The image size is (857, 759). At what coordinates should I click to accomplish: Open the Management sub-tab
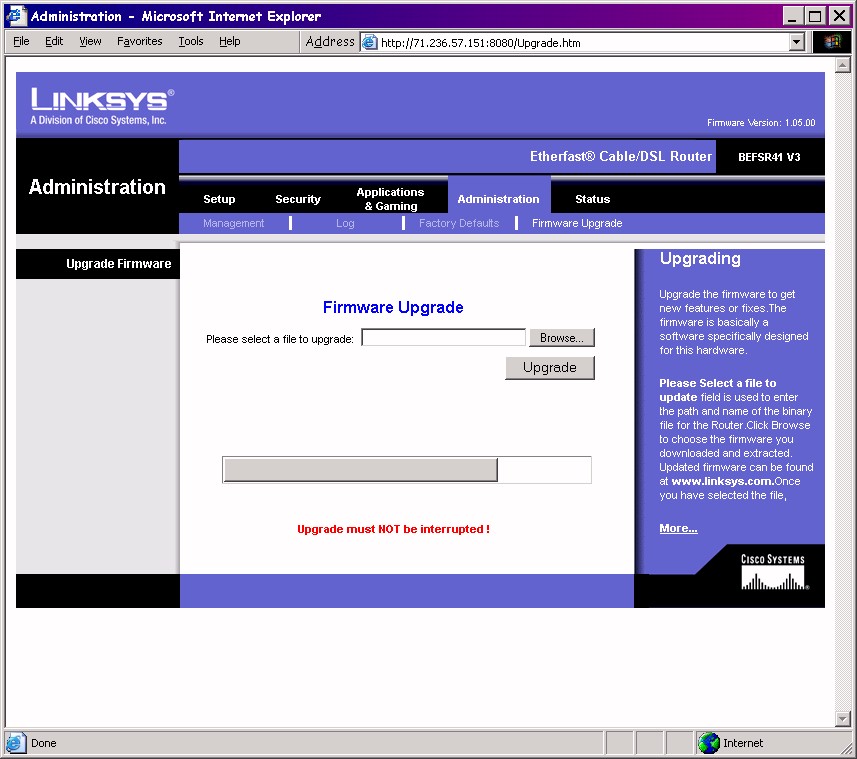coord(233,223)
